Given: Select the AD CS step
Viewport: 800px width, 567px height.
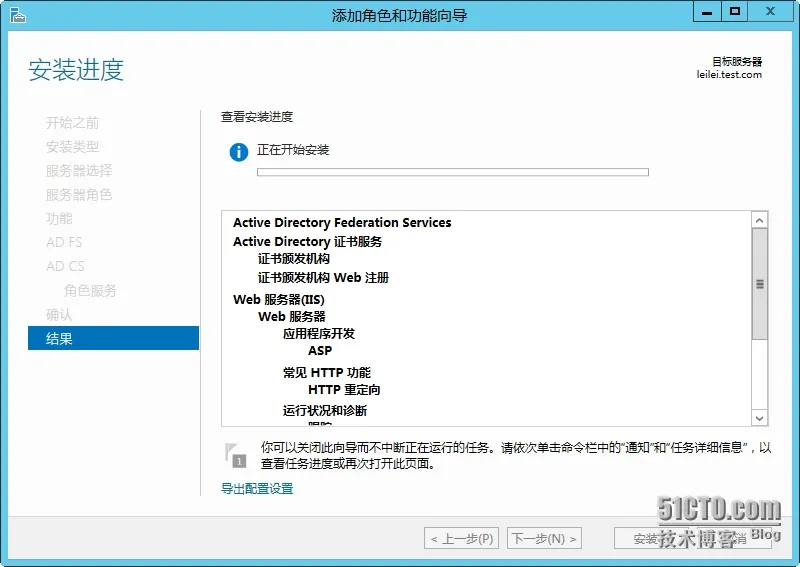Looking at the screenshot, I should 65,266.
